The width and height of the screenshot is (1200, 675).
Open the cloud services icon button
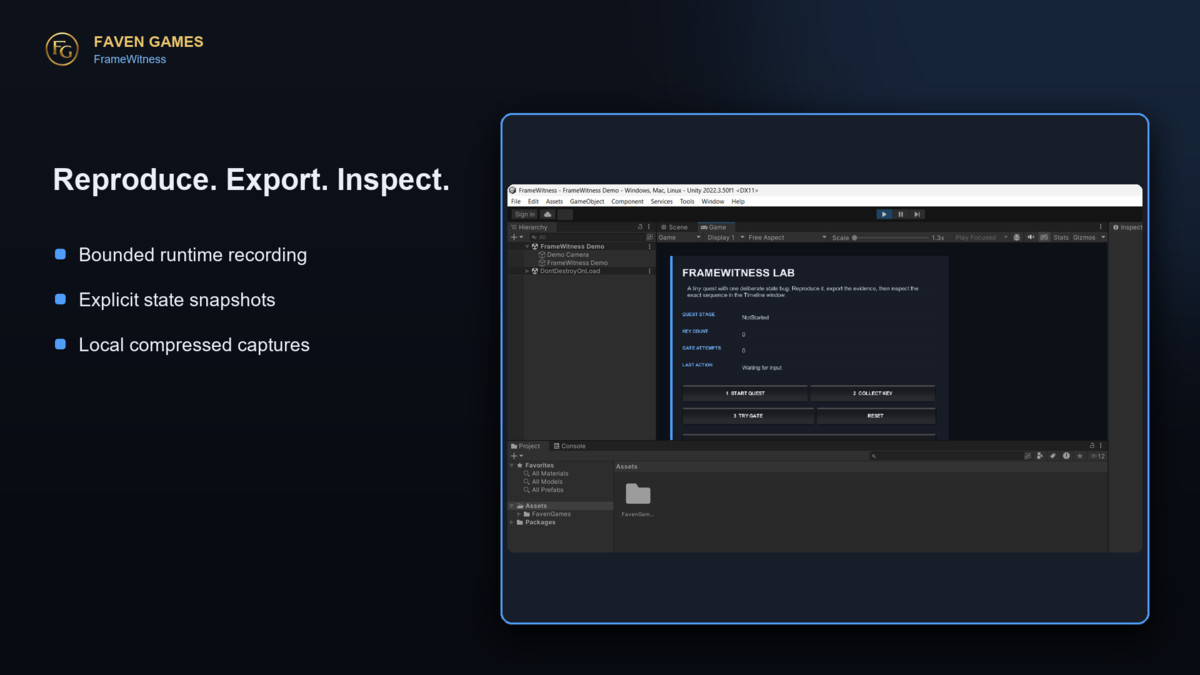coord(548,214)
